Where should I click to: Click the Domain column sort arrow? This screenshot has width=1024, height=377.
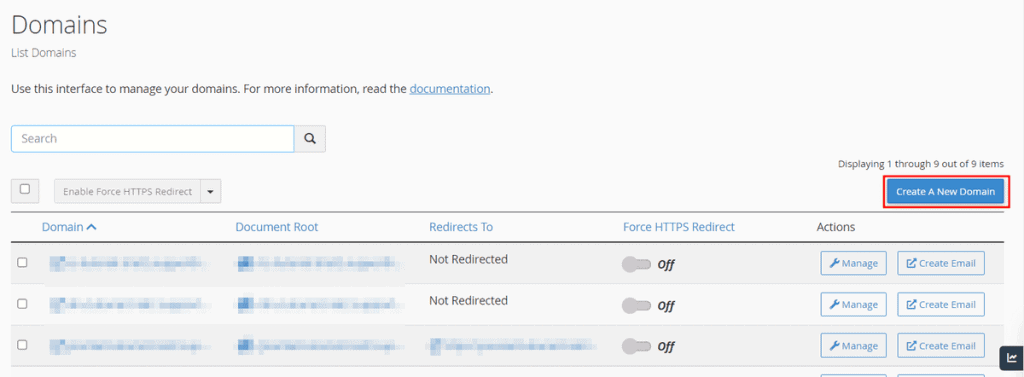(x=91, y=227)
